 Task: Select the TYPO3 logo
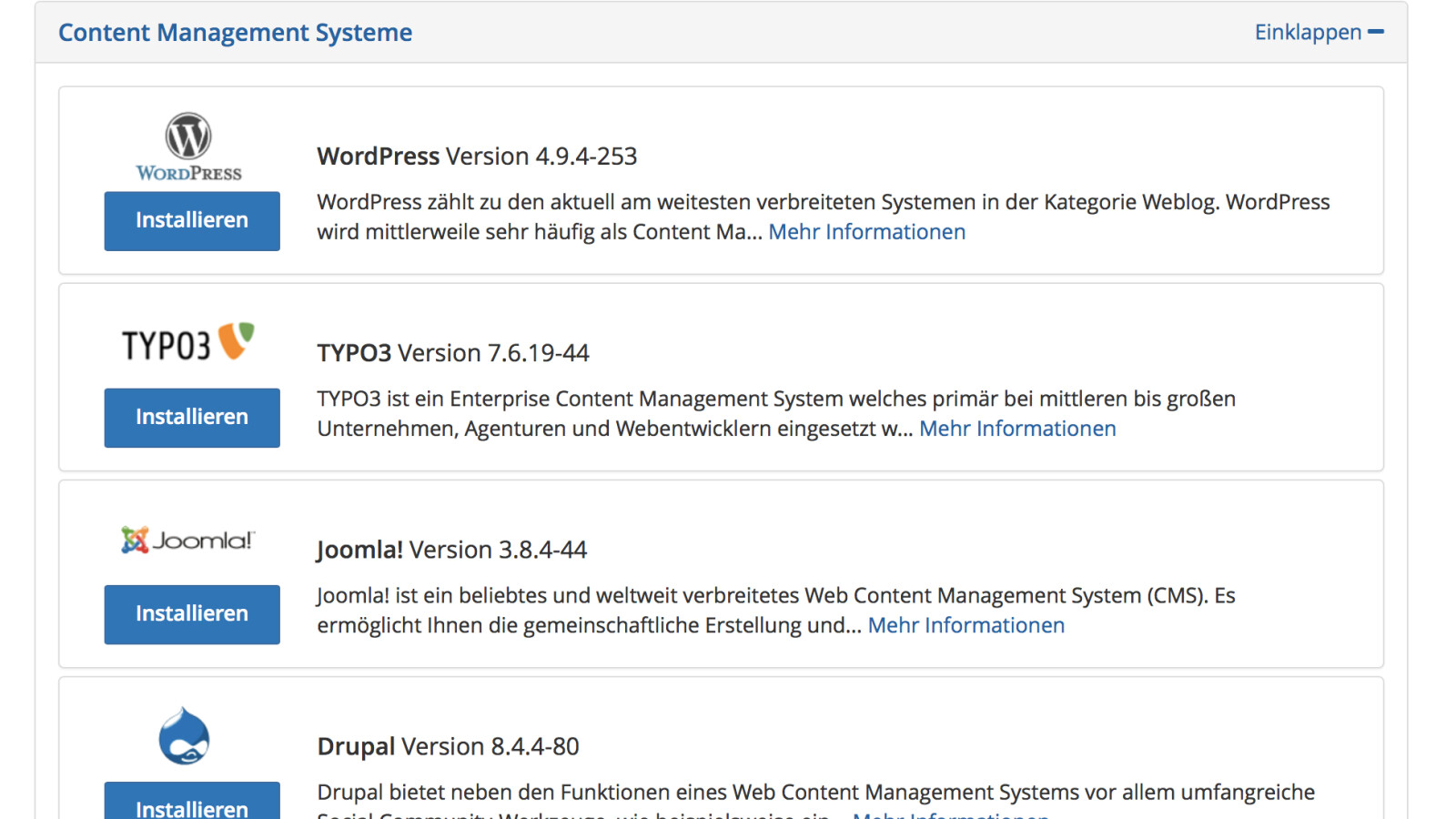point(185,342)
